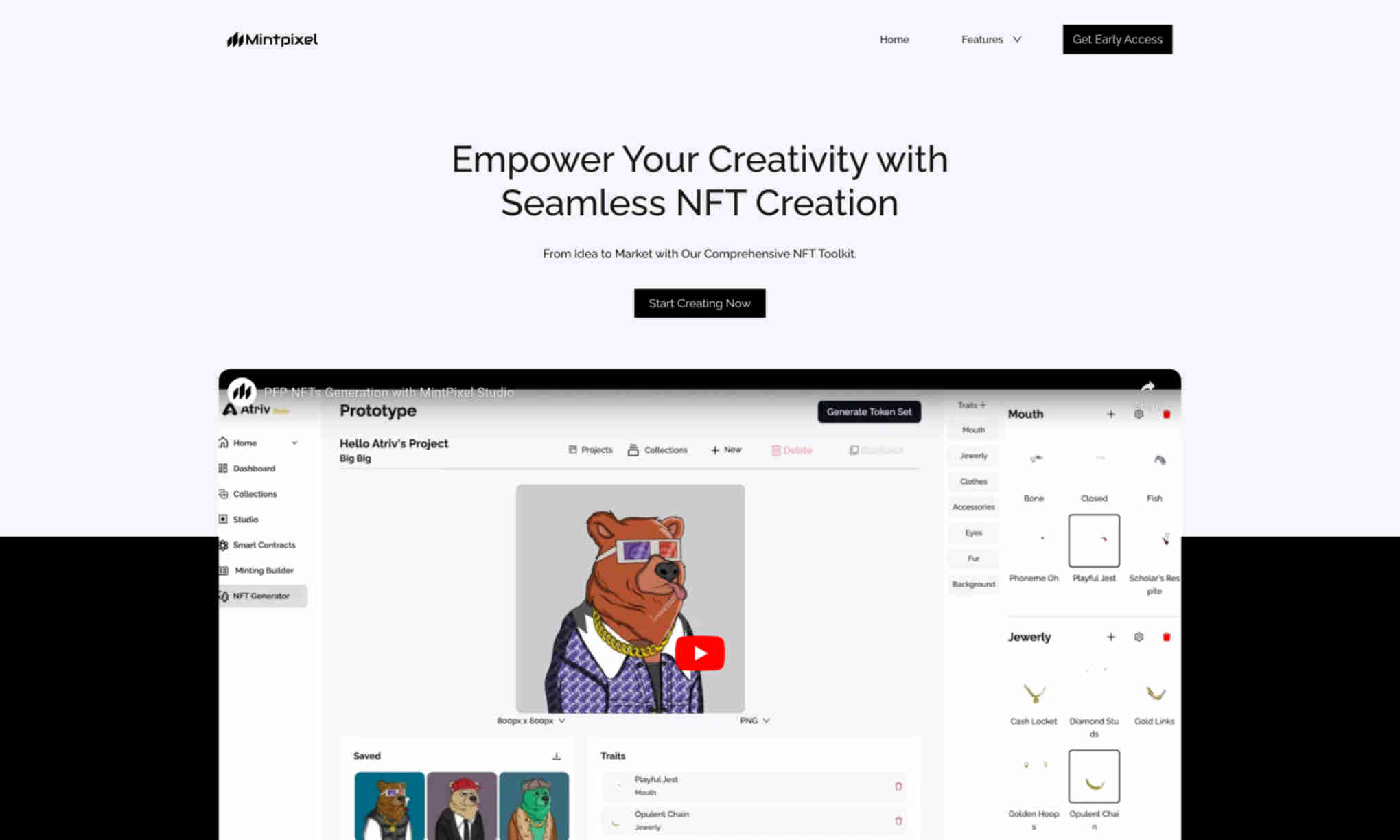Click the Dashboard sidebar icon
Viewport: 1400px width, 840px height.
(223, 468)
